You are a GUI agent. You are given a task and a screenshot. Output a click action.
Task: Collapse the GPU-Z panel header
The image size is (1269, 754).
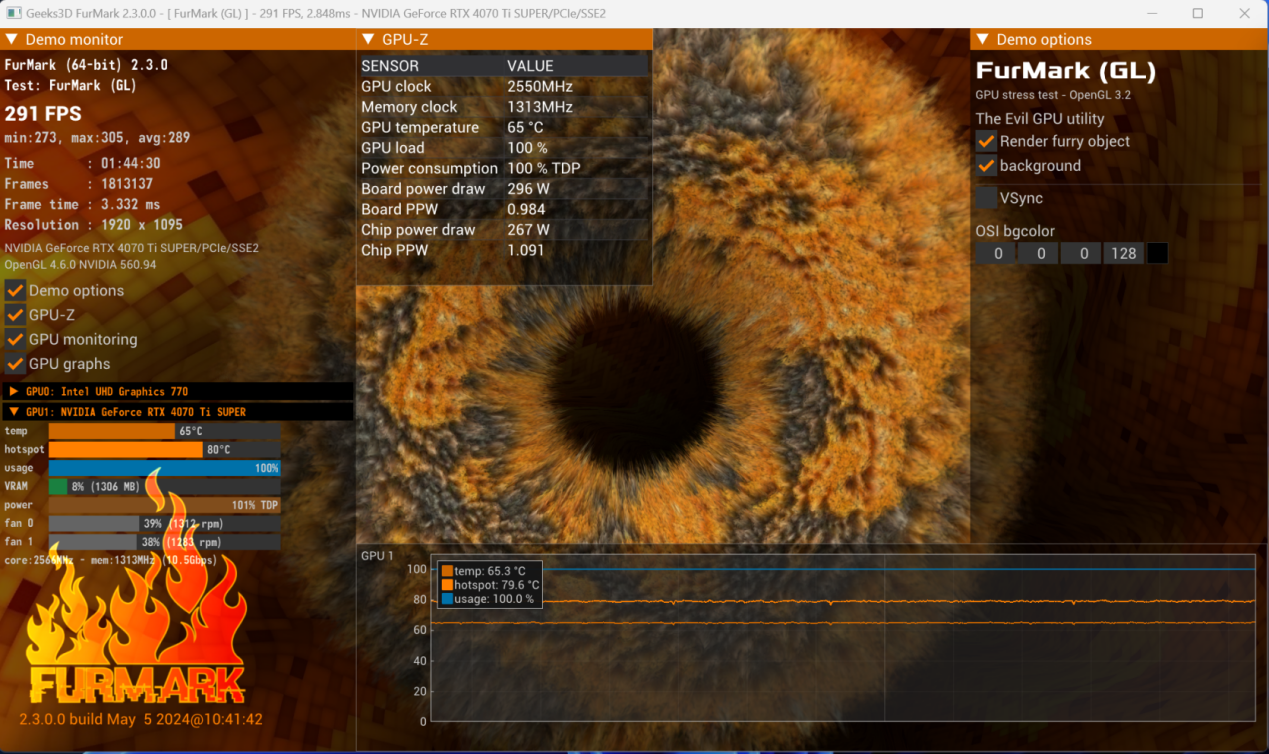point(369,40)
